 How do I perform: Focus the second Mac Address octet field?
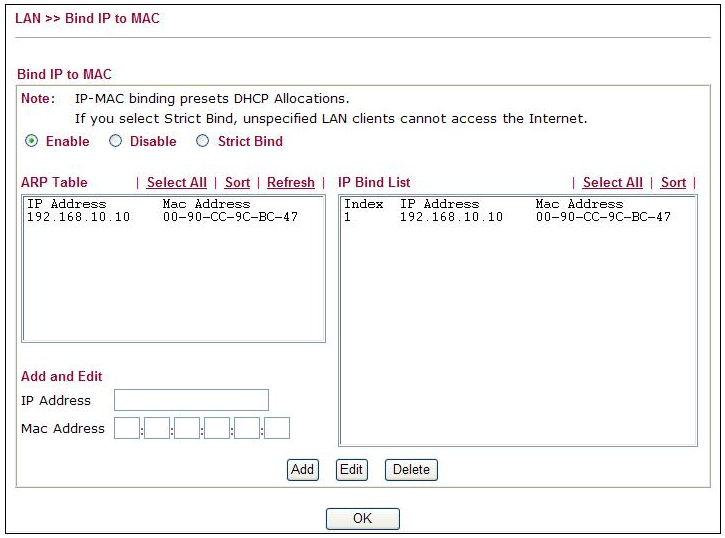point(157,429)
